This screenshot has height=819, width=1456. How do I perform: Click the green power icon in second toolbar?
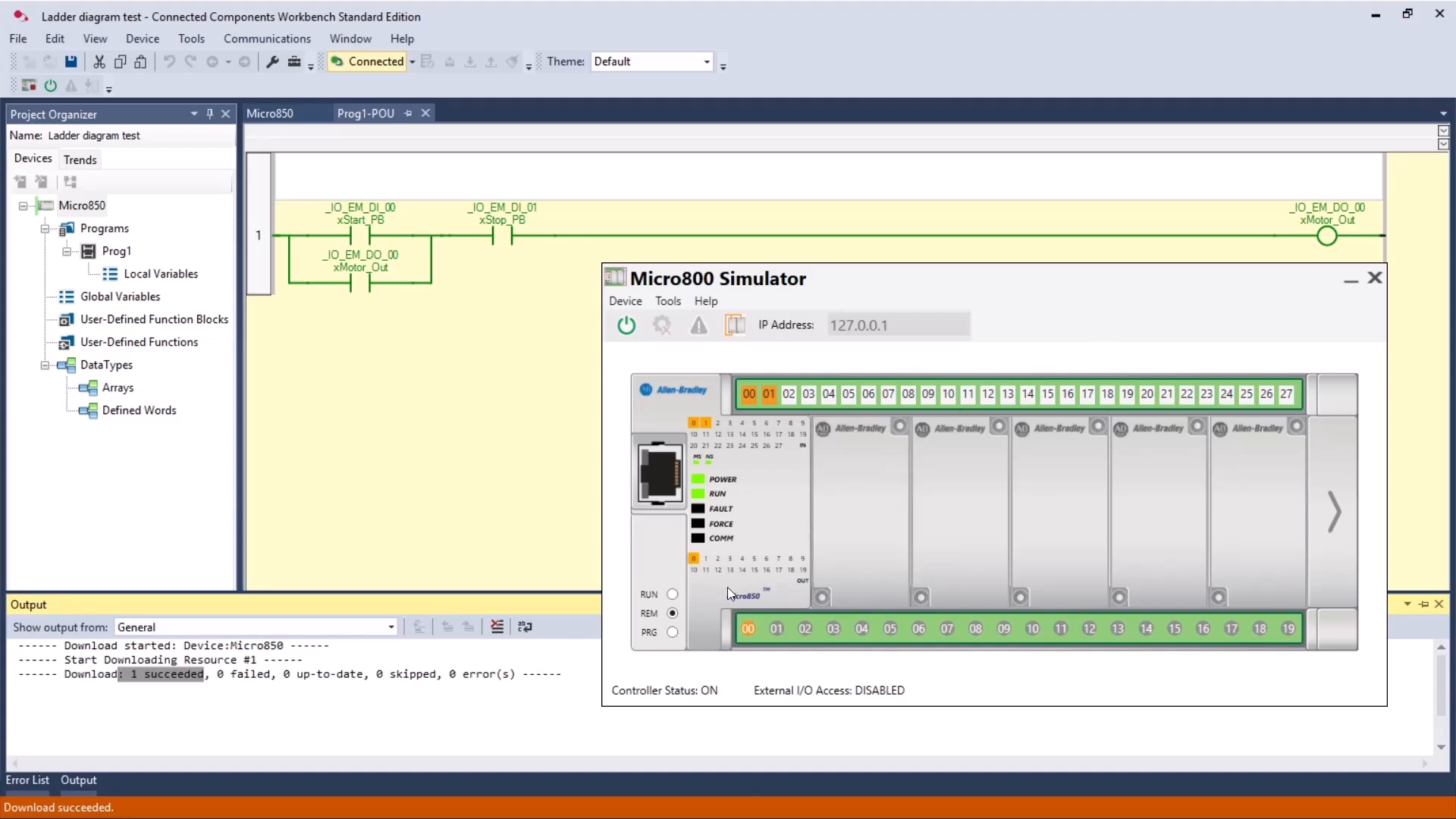[x=51, y=86]
